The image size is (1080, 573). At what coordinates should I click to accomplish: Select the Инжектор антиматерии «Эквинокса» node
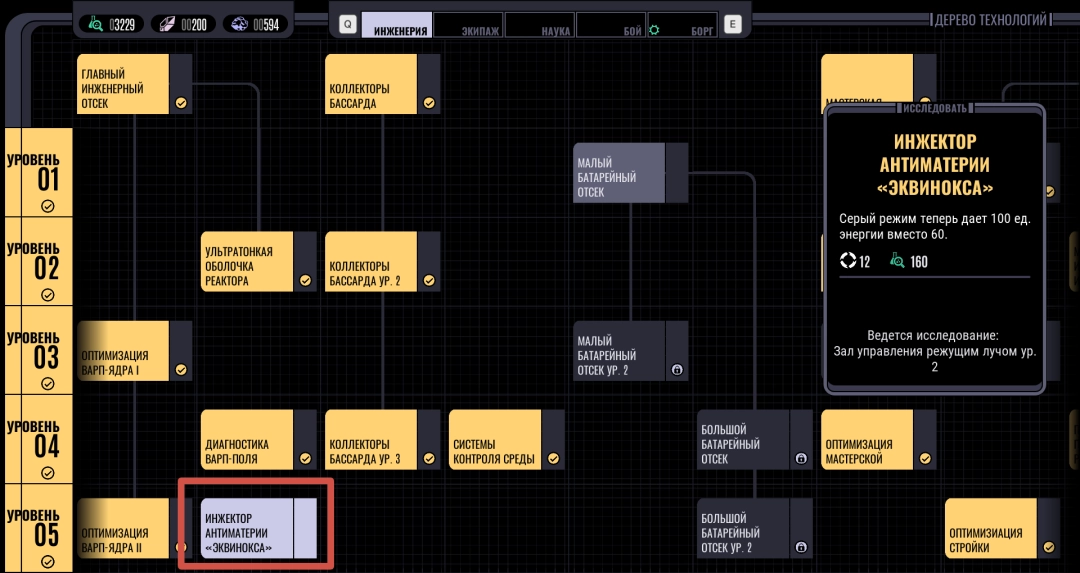pyautogui.click(x=247, y=528)
